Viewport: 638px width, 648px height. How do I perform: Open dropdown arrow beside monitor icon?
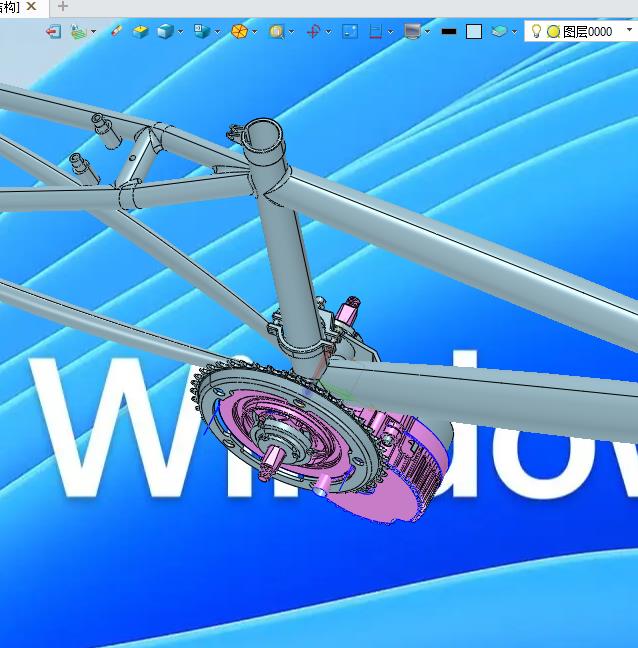click(x=428, y=32)
